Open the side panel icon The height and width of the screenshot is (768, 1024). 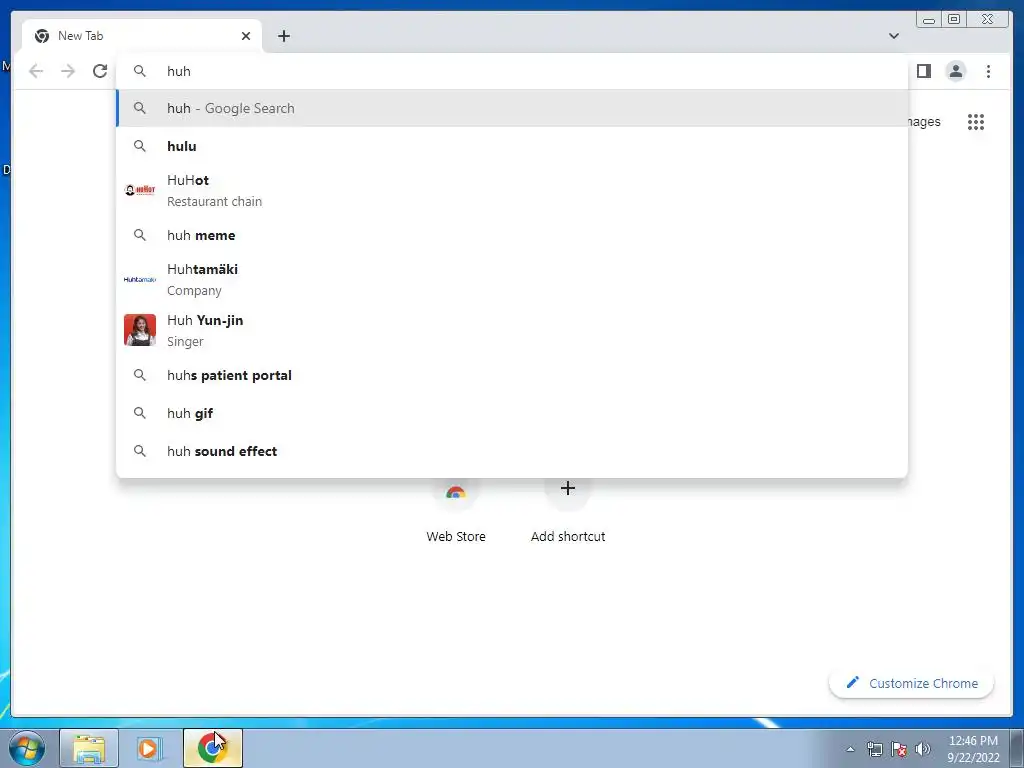pyautogui.click(x=923, y=71)
